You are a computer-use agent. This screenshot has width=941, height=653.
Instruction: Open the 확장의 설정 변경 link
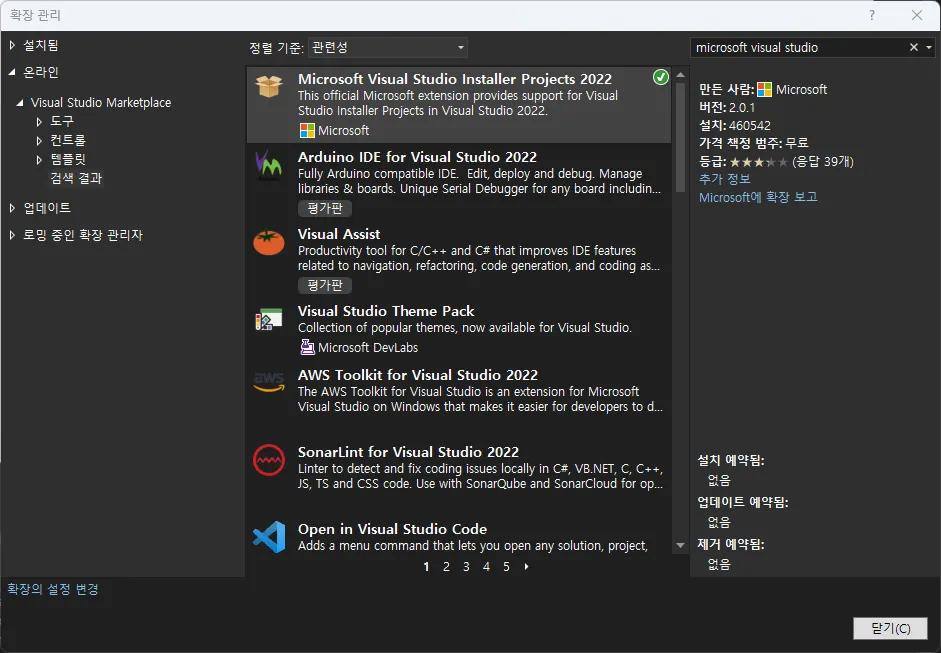coord(53,589)
